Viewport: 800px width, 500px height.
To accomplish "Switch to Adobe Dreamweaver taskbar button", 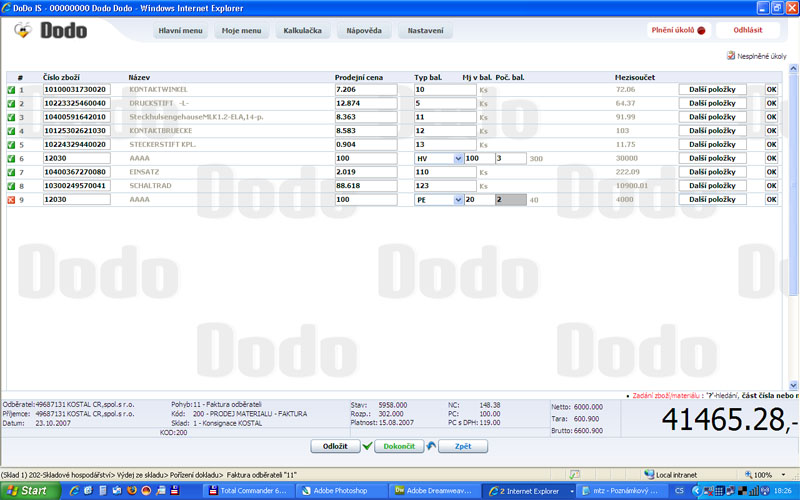I will pyautogui.click(x=434, y=491).
